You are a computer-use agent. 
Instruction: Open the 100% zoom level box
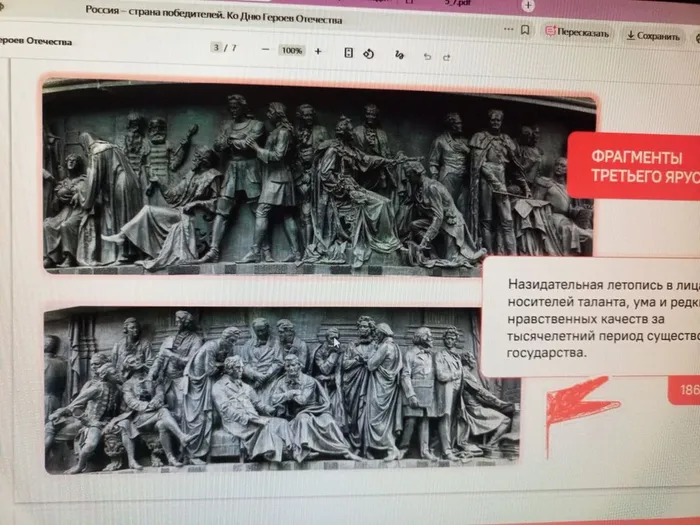click(x=291, y=50)
